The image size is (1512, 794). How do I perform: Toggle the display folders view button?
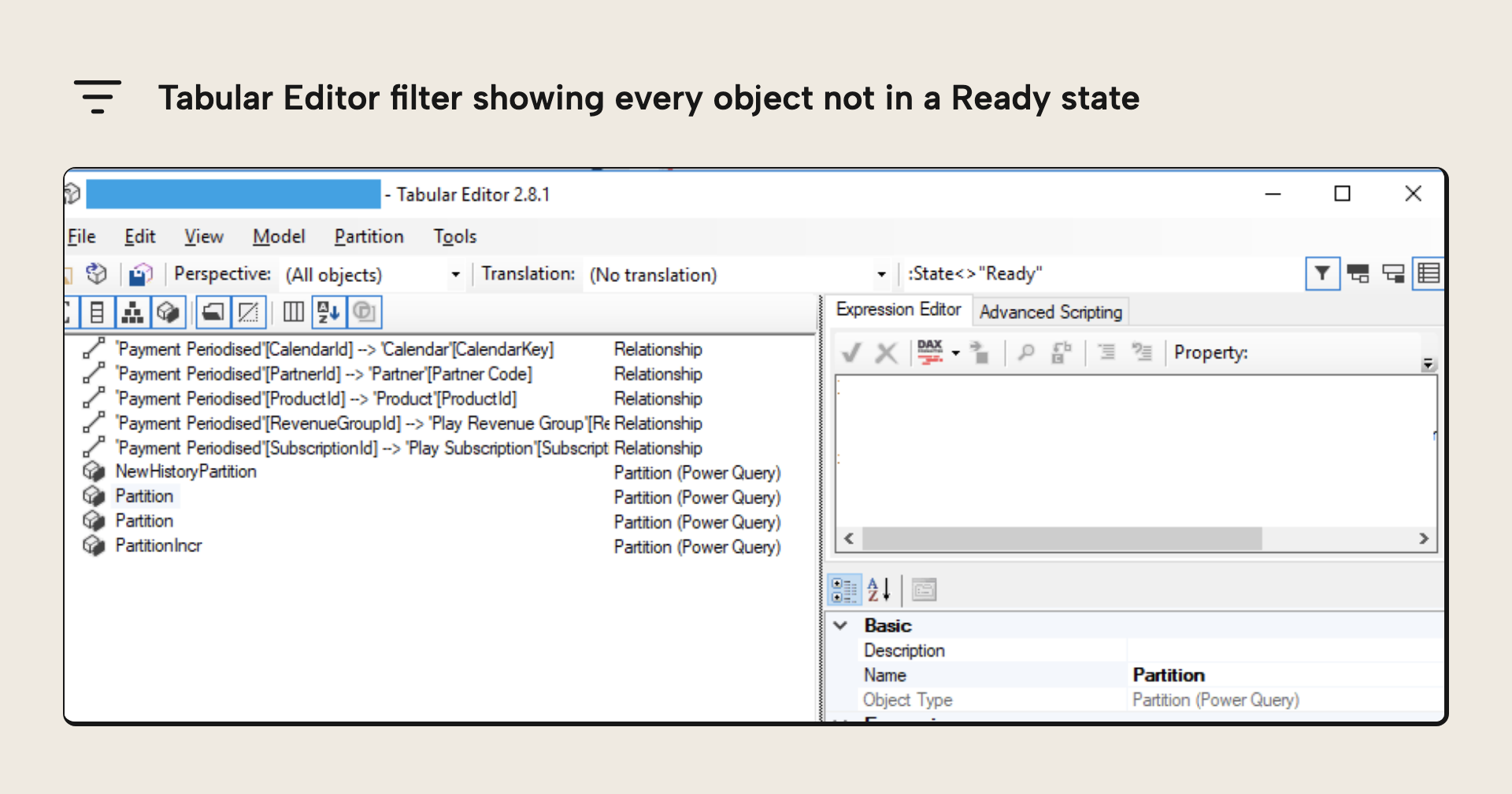click(x=212, y=313)
